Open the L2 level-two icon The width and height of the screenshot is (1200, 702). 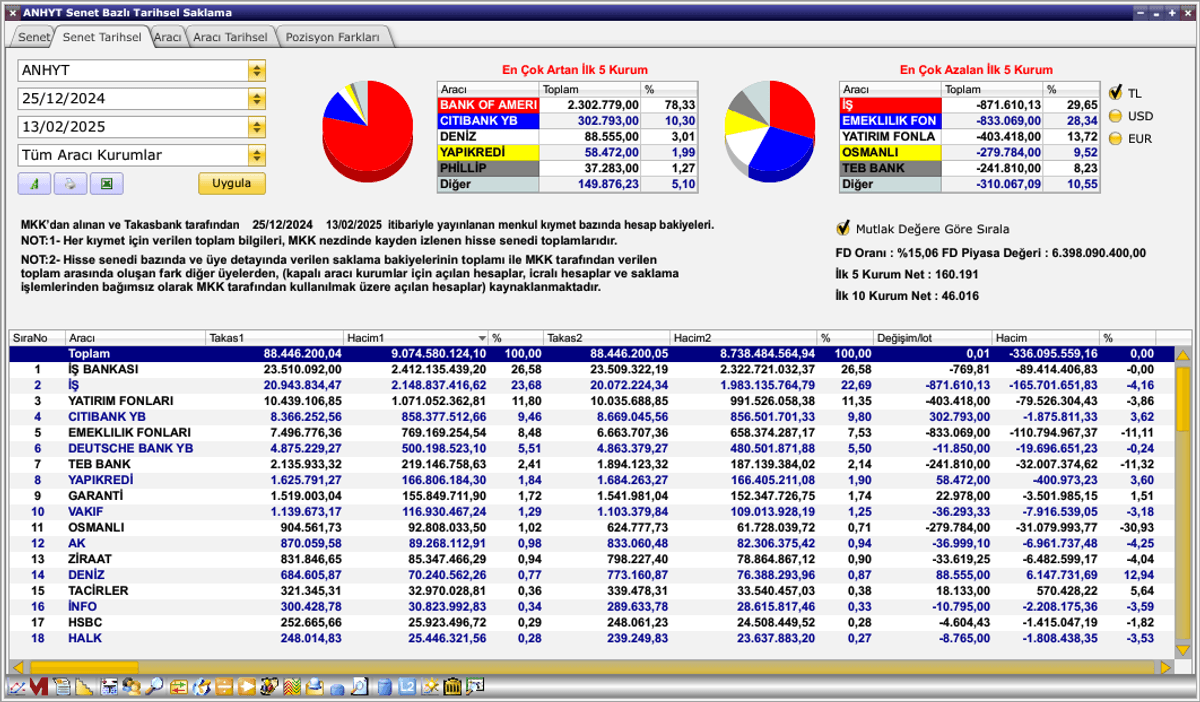(x=407, y=687)
